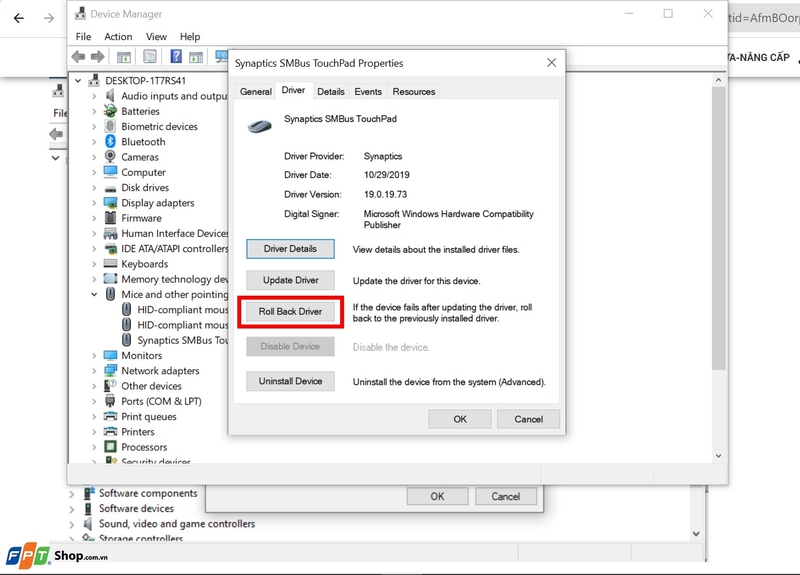Click OK in TouchPad Properties dialog
800x575 pixels.
460,419
